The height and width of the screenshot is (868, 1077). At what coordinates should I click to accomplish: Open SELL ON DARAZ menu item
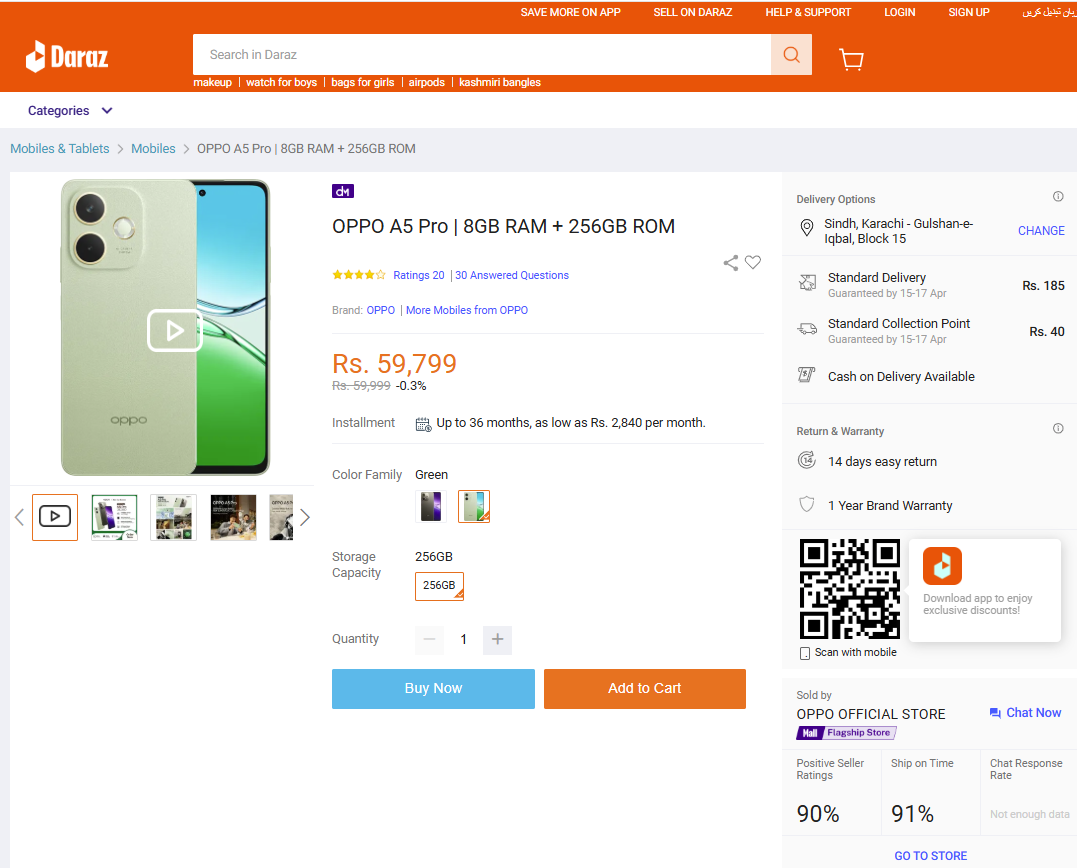692,12
